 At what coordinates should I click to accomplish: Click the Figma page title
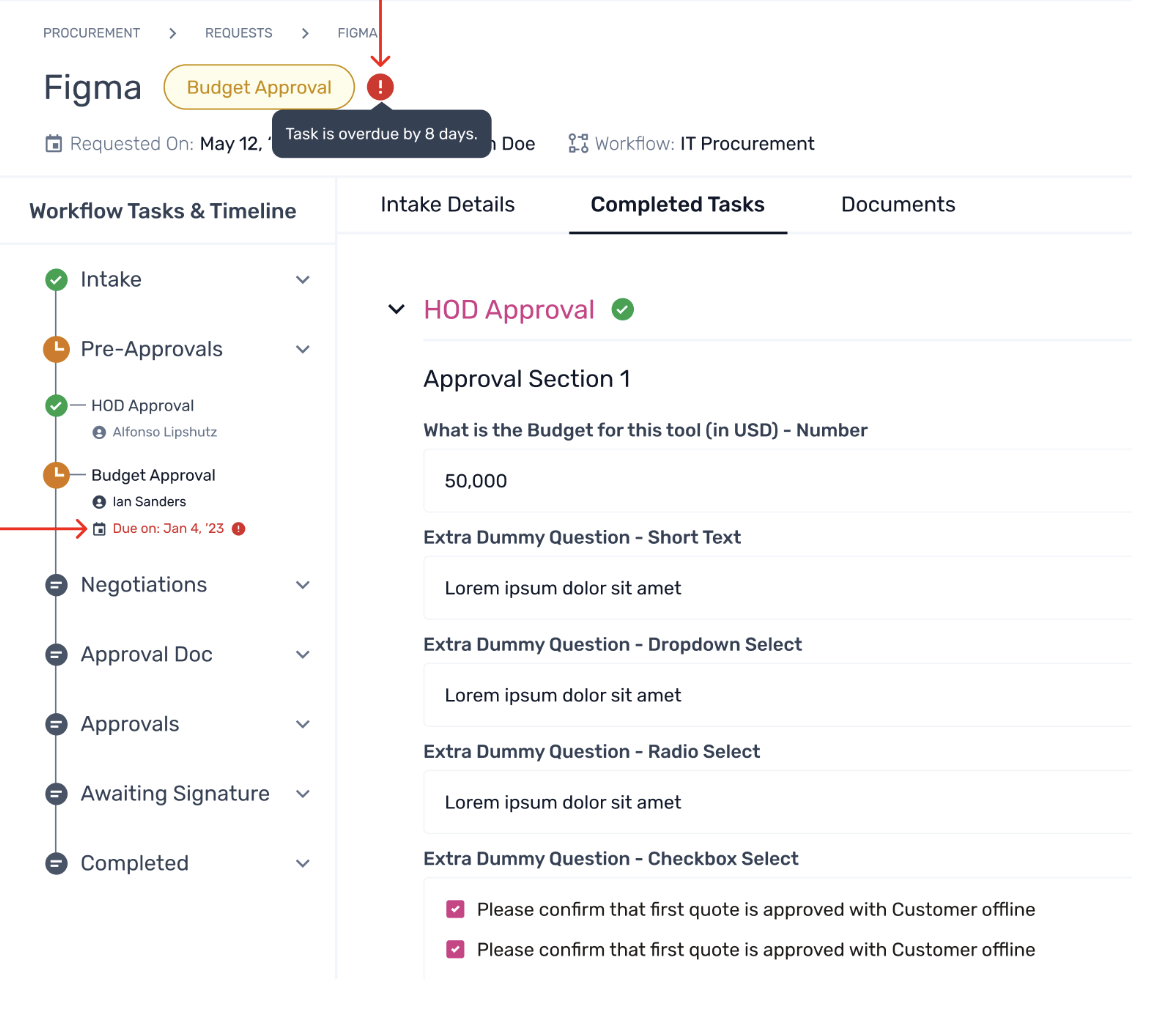click(x=92, y=87)
